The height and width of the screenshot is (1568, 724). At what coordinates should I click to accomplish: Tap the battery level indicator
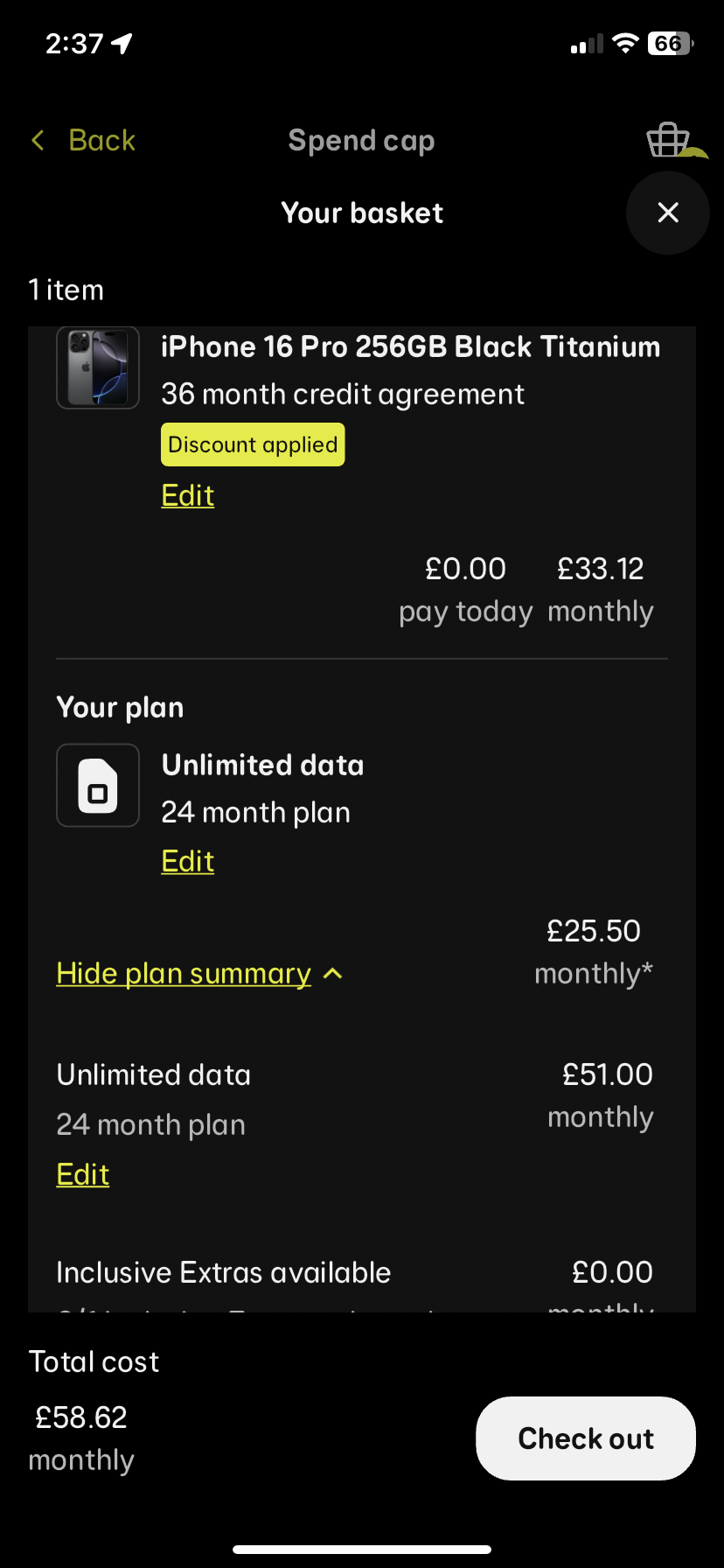[x=670, y=43]
